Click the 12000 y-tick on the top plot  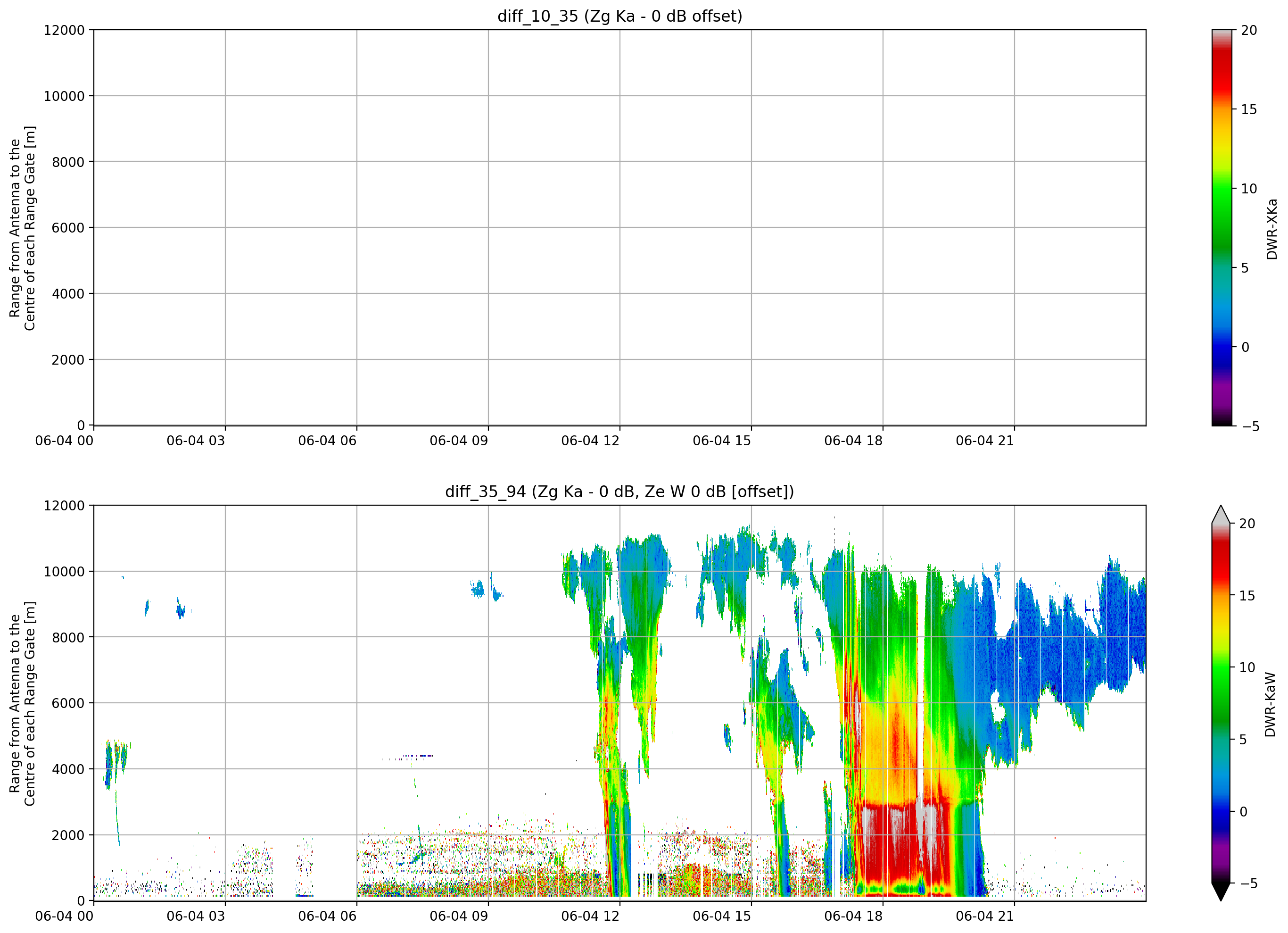click(64, 30)
